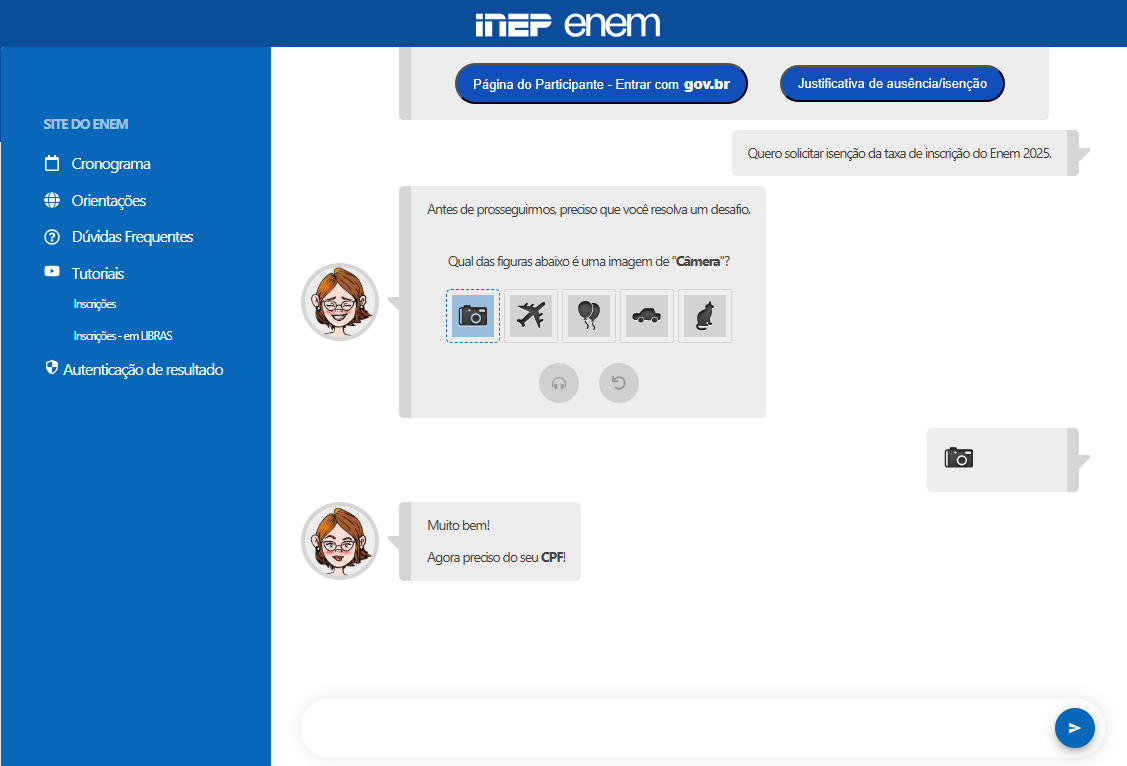
Task: Go to Orientações in the sidebar
Action: (108, 201)
